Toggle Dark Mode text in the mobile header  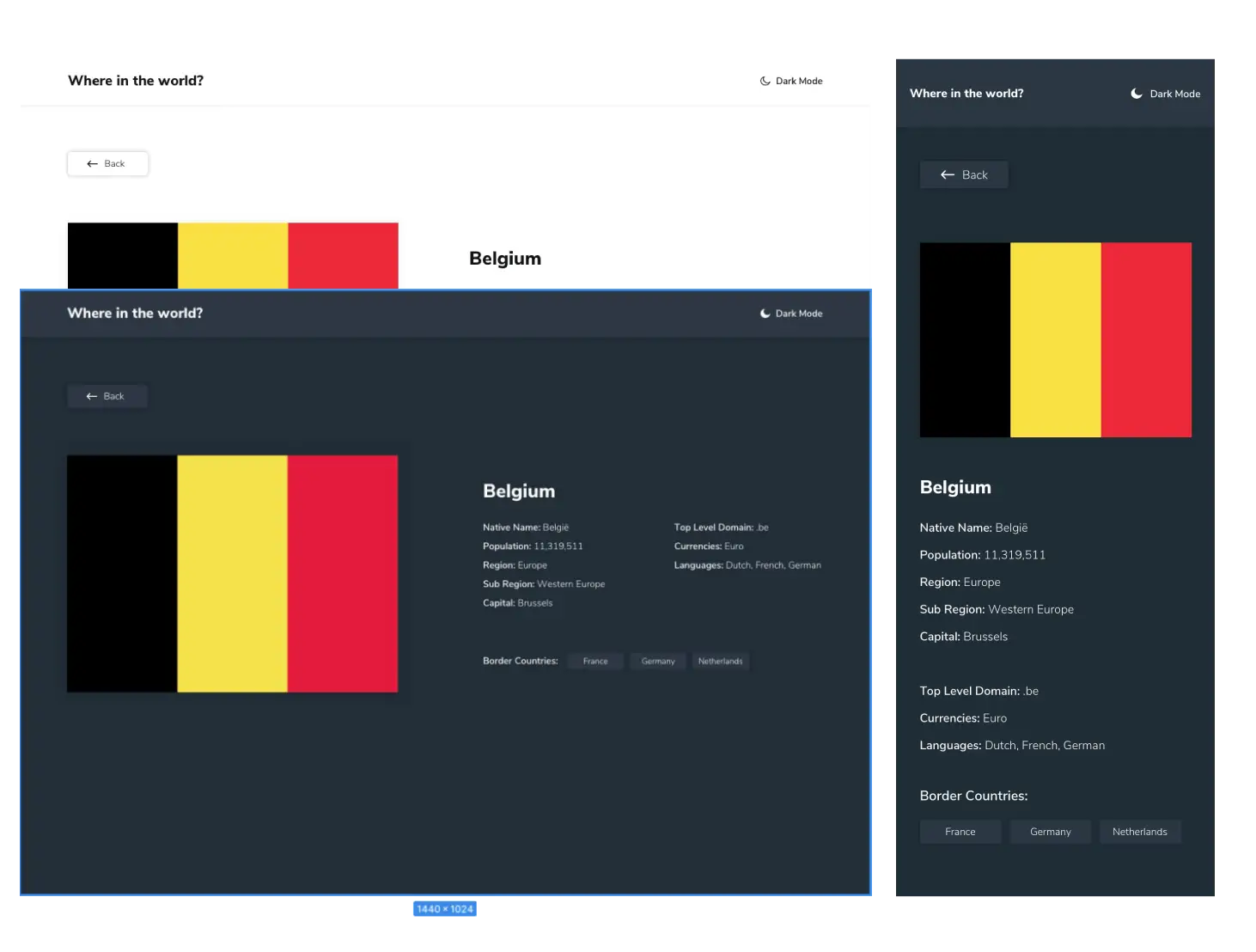coord(1174,94)
